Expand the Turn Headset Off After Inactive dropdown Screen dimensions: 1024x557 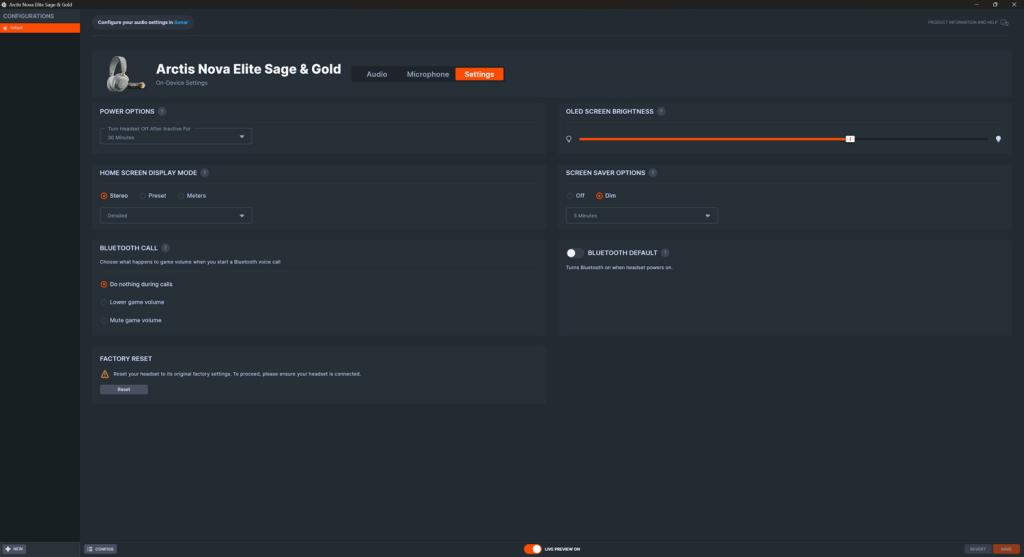(x=176, y=136)
